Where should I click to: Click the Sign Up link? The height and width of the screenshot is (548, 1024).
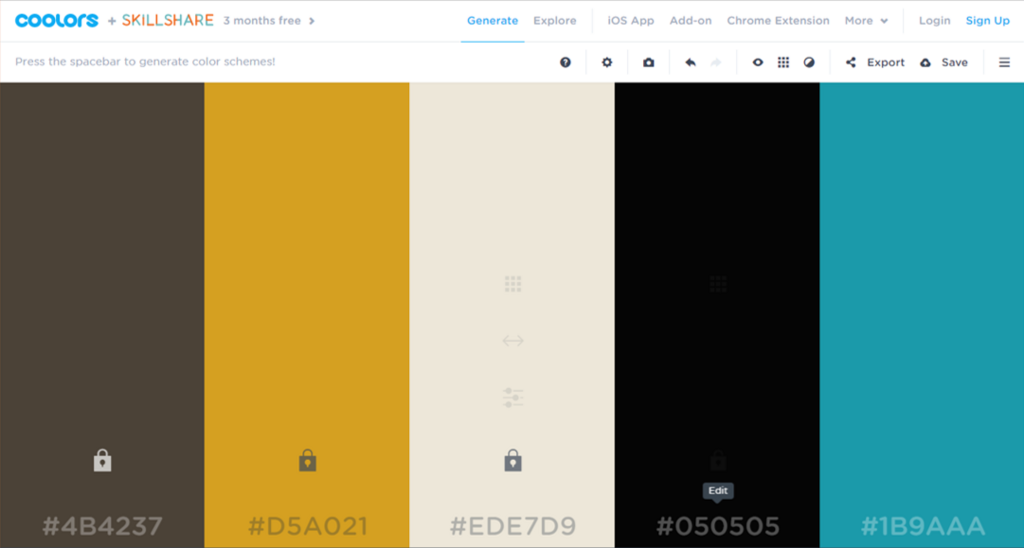pyautogui.click(x=987, y=21)
